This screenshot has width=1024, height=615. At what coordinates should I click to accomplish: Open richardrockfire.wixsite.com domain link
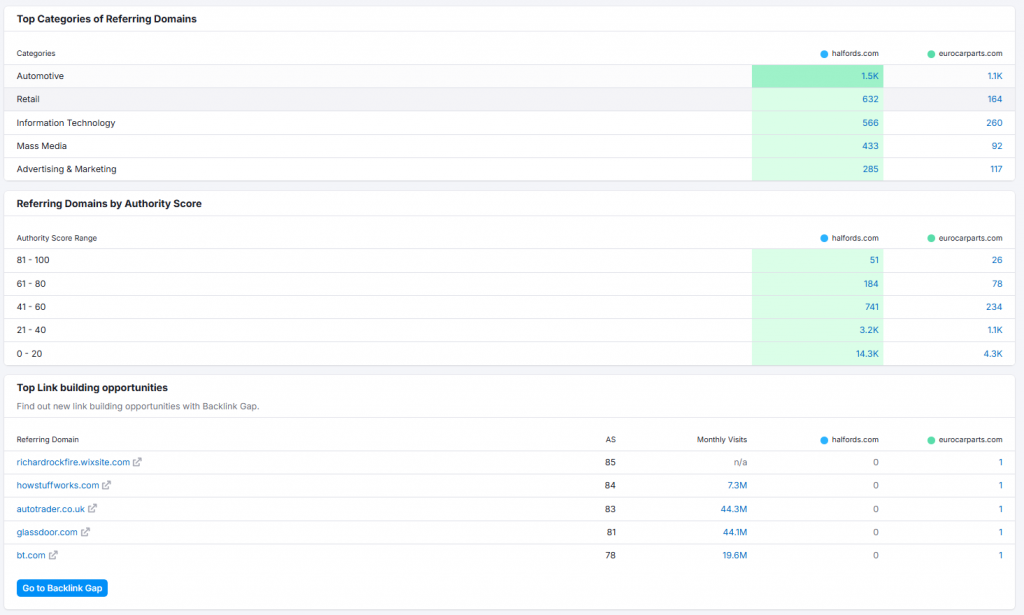click(73, 462)
